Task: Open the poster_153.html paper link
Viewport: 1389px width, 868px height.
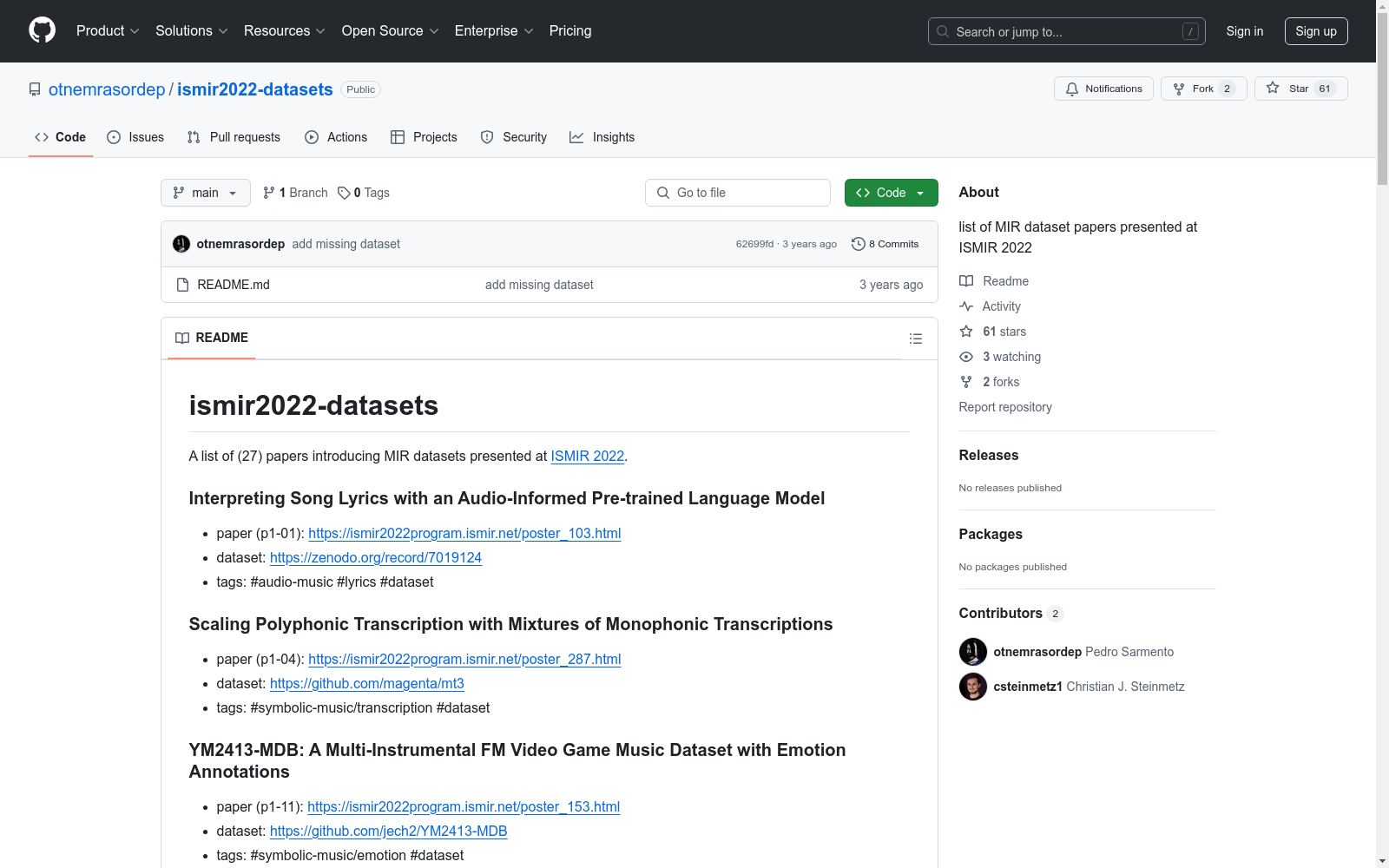Action: (x=464, y=806)
